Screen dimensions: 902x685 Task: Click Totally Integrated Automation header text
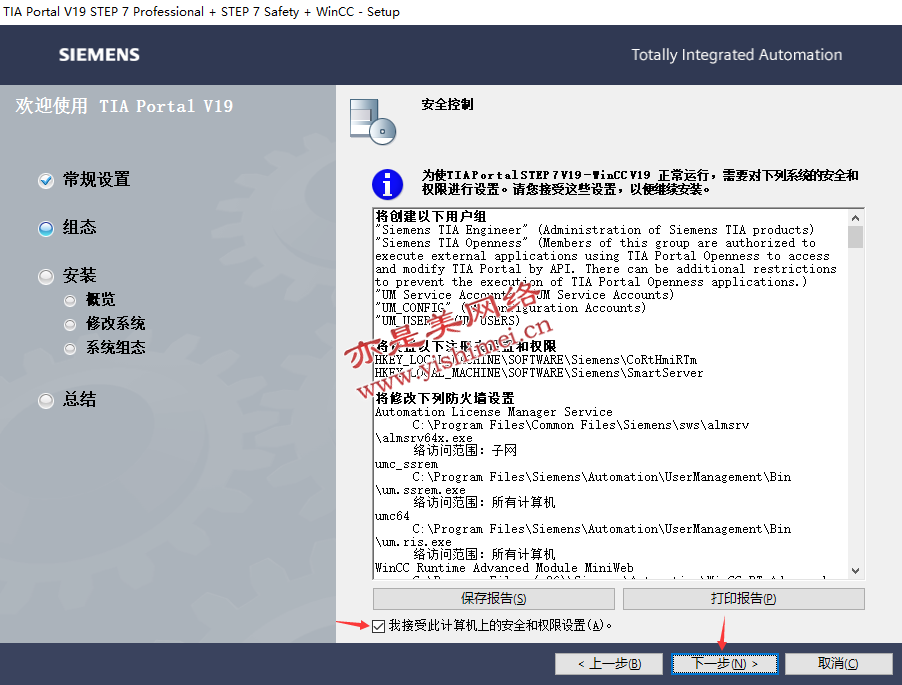(736, 55)
